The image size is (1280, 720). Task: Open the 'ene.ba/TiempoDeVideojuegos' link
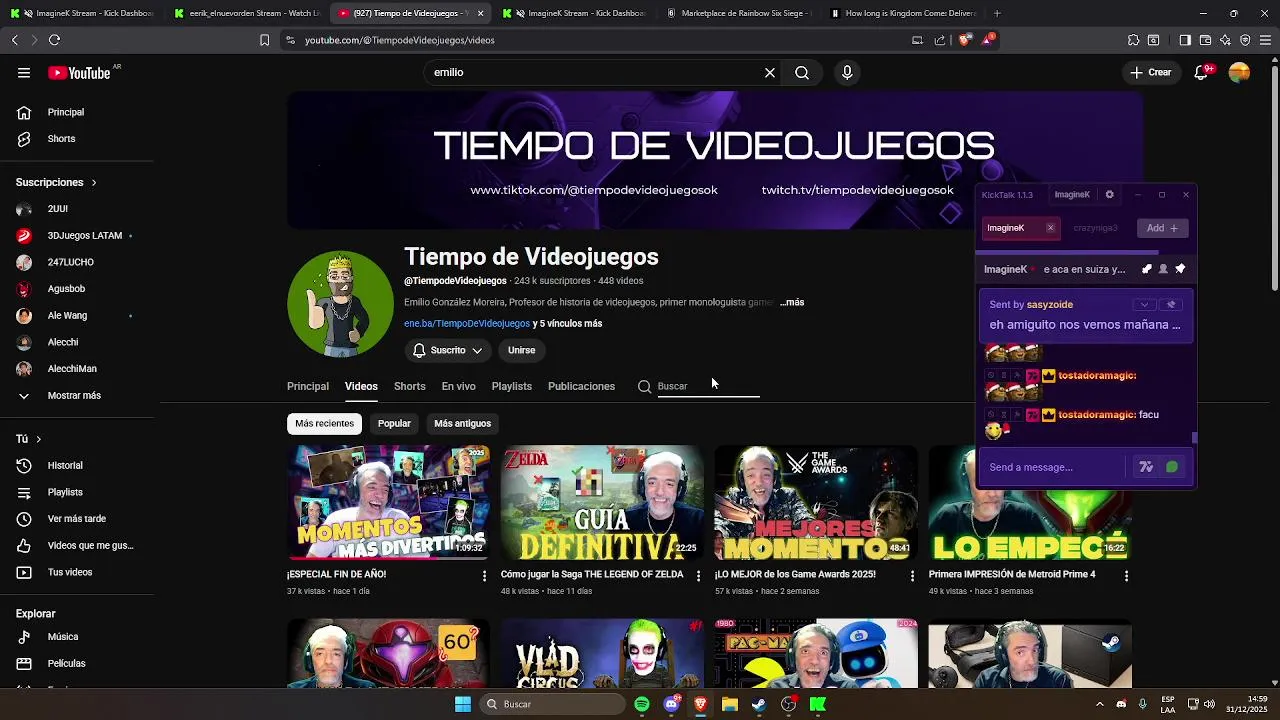point(467,324)
